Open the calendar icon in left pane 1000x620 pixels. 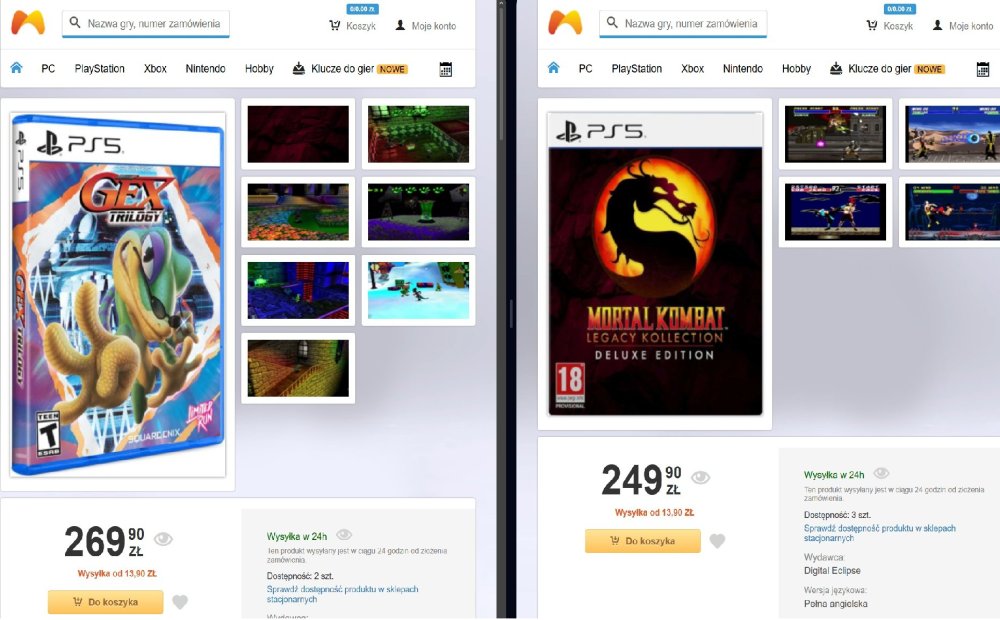point(446,70)
